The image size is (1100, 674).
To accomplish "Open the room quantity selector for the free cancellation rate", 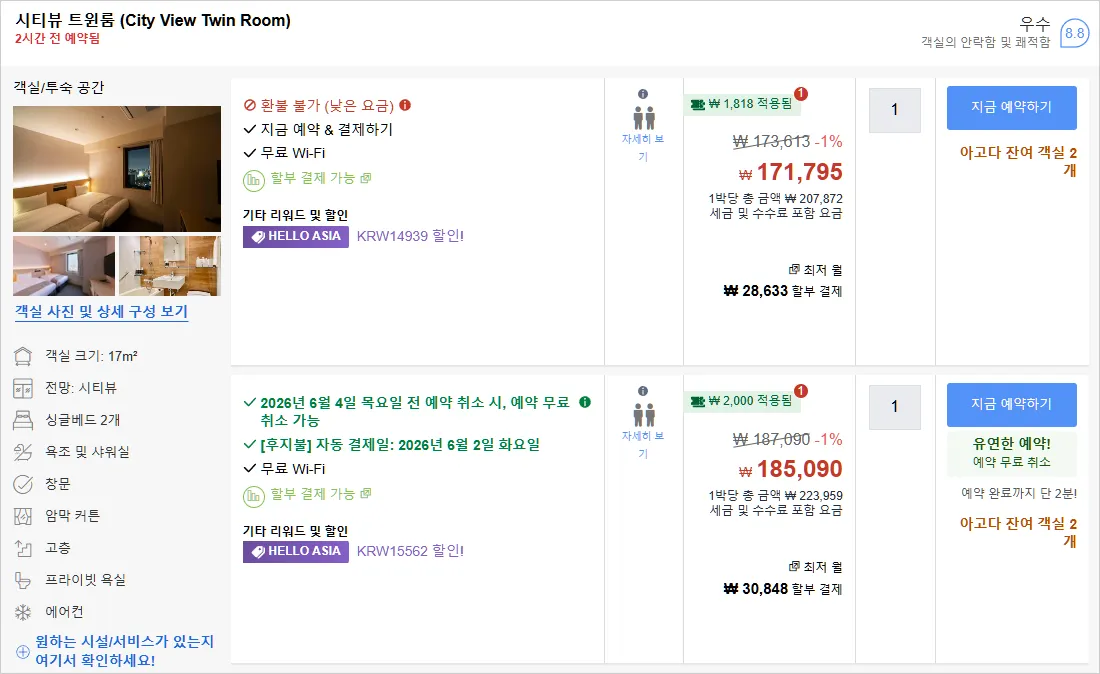I will coord(894,407).
